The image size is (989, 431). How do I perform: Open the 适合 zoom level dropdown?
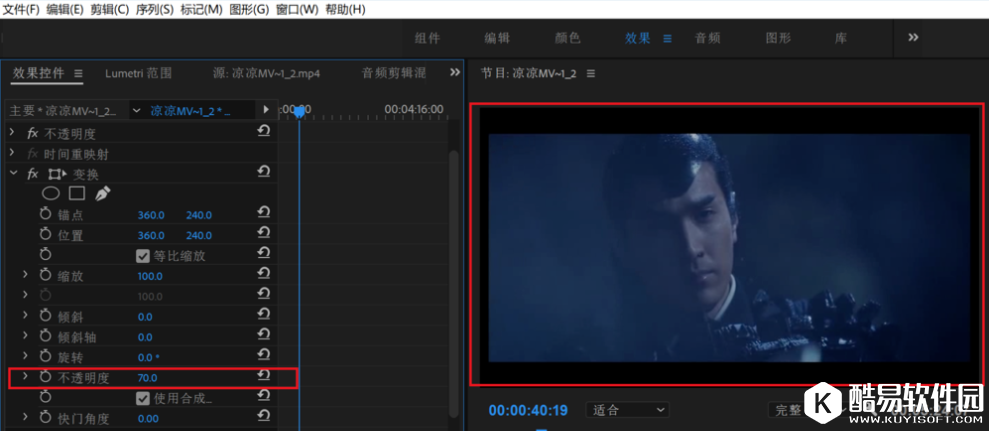(x=628, y=410)
